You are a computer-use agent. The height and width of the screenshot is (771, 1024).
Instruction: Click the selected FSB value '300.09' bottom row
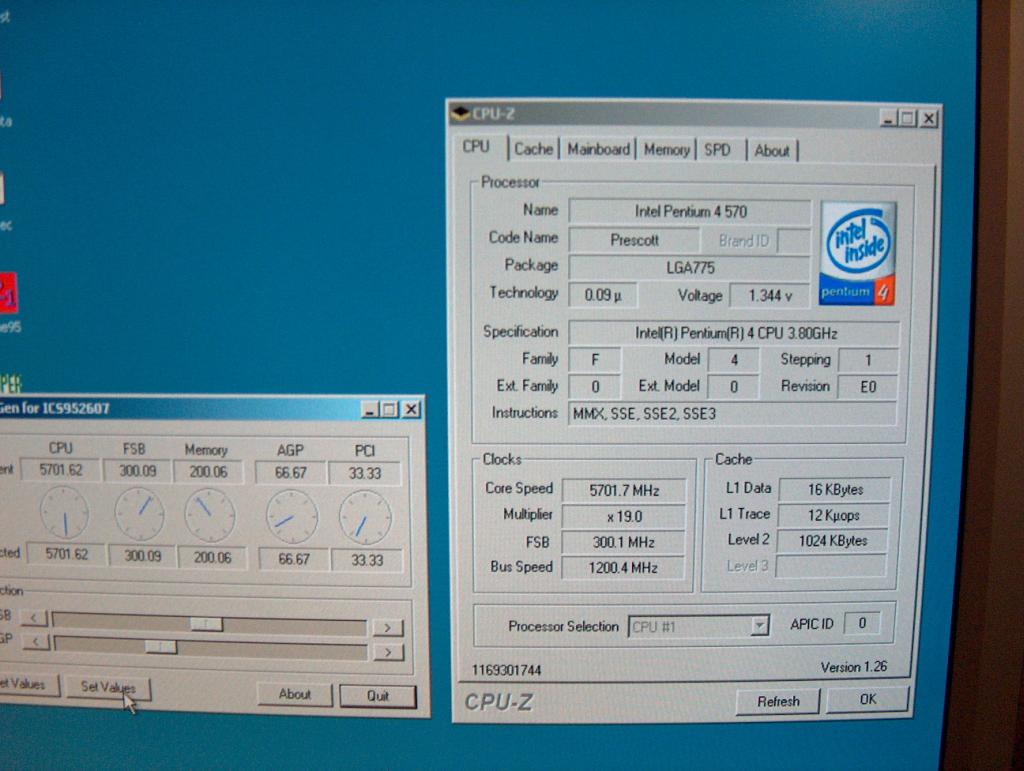point(142,556)
